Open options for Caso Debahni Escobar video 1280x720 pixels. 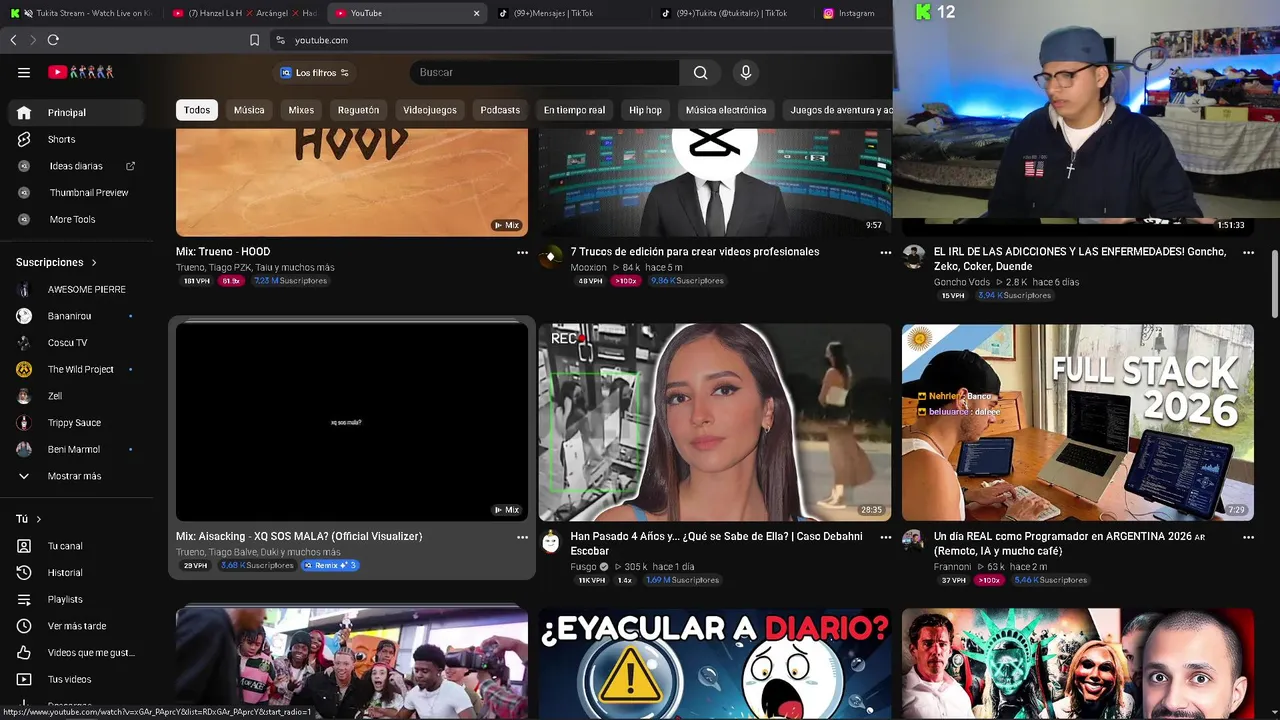coord(885,537)
